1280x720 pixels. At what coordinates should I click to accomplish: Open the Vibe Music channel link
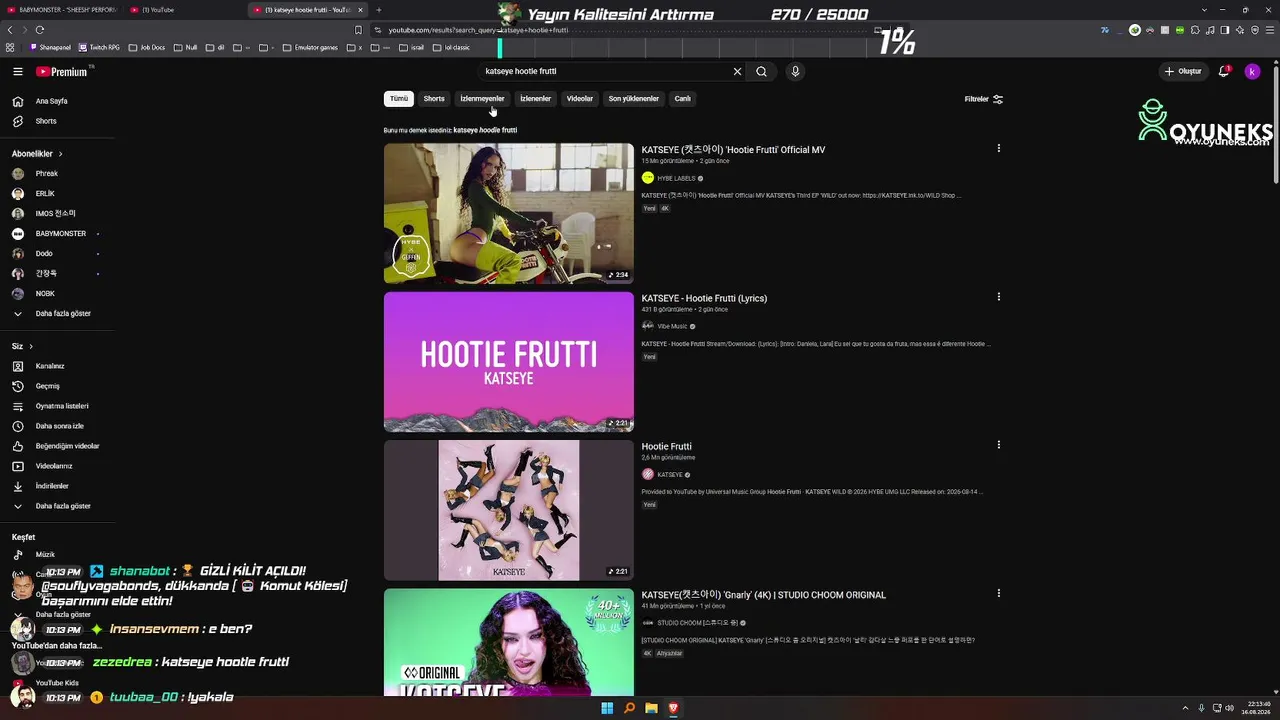pyautogui.click(x=672, y=326)
